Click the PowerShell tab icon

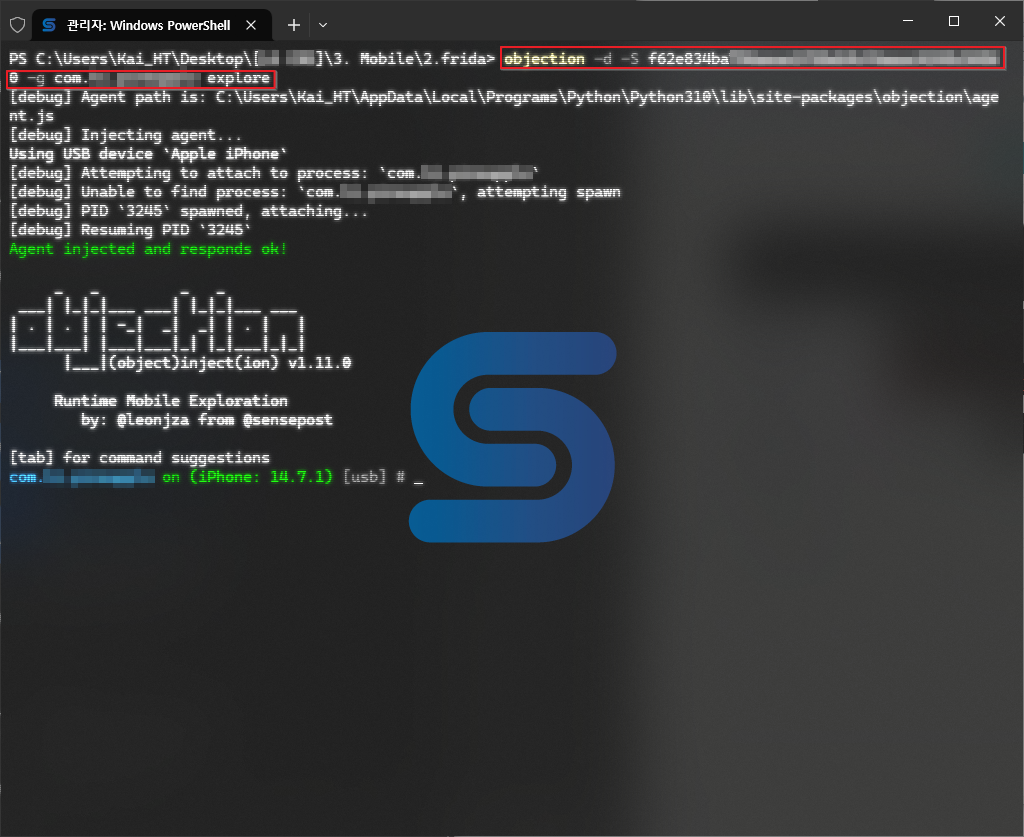(49, 25)
